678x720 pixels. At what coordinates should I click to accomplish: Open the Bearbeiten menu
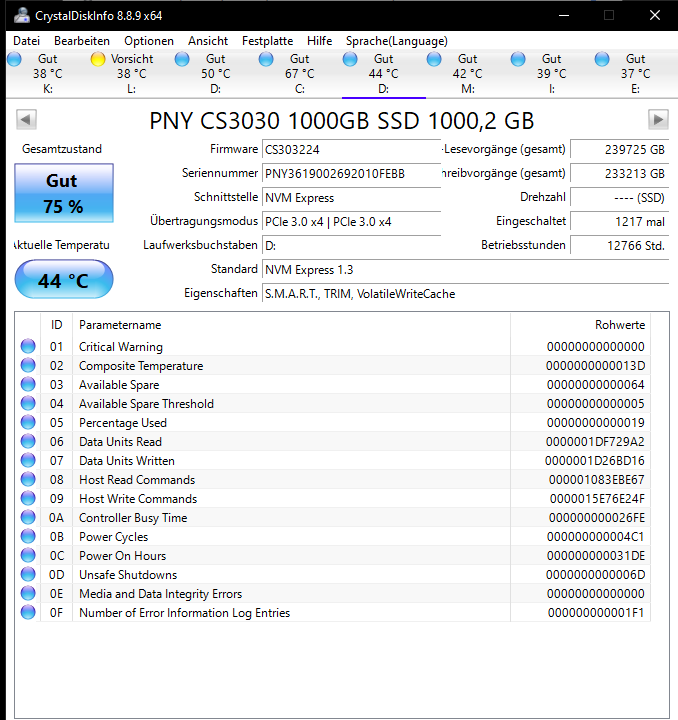pyautogui.click(x=82, y=41)
